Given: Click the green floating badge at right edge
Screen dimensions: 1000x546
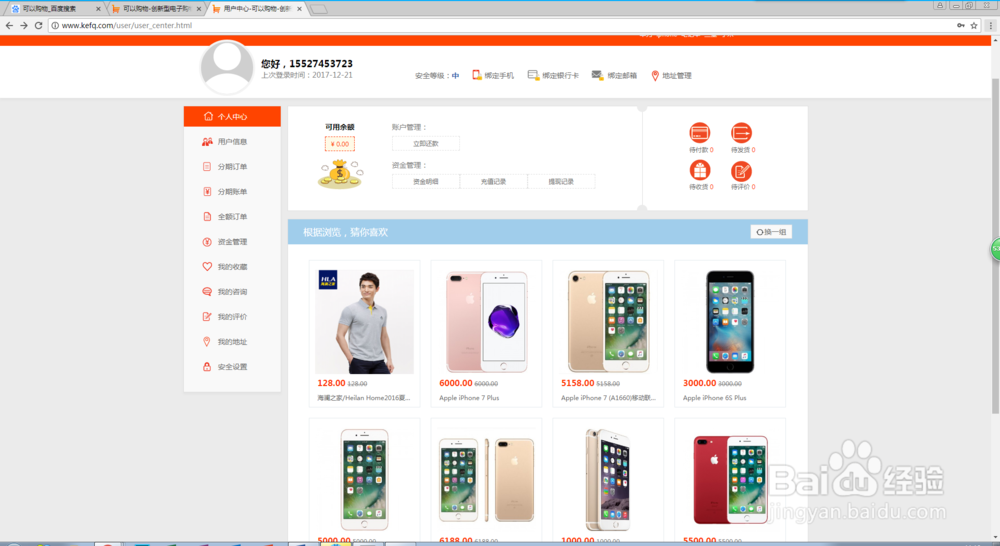Looking at the screenshot, I should [x=996, y=249].
